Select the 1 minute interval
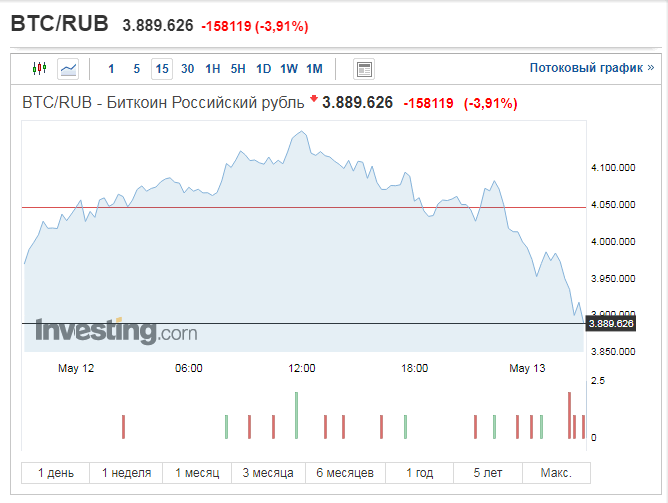 pos(111,69)
